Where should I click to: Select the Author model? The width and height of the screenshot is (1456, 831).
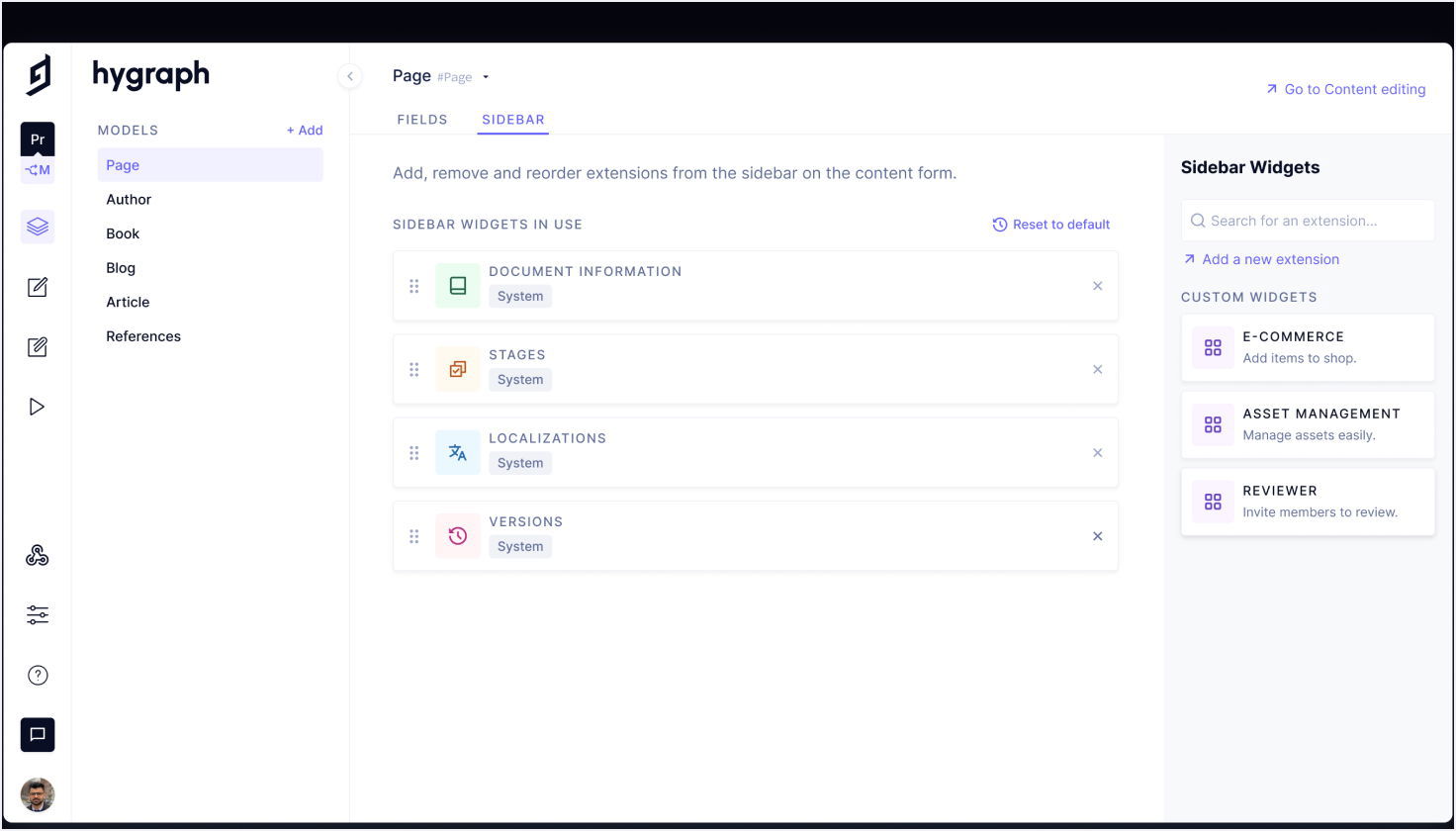[129, 200]
